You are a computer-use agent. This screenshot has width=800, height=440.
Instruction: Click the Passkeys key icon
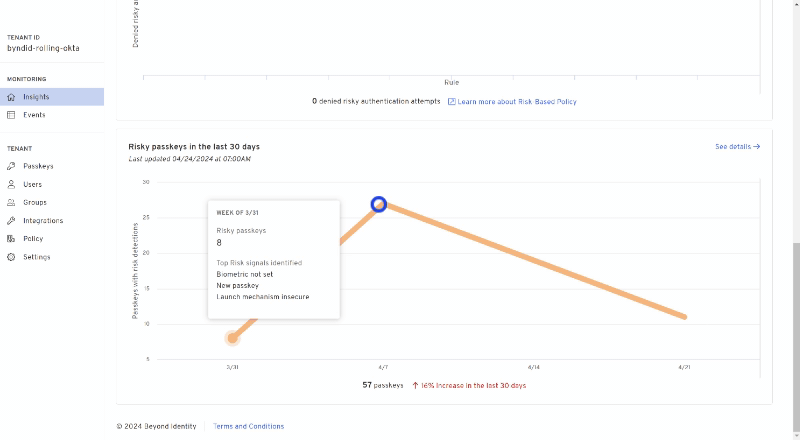[x=11, y=166]
